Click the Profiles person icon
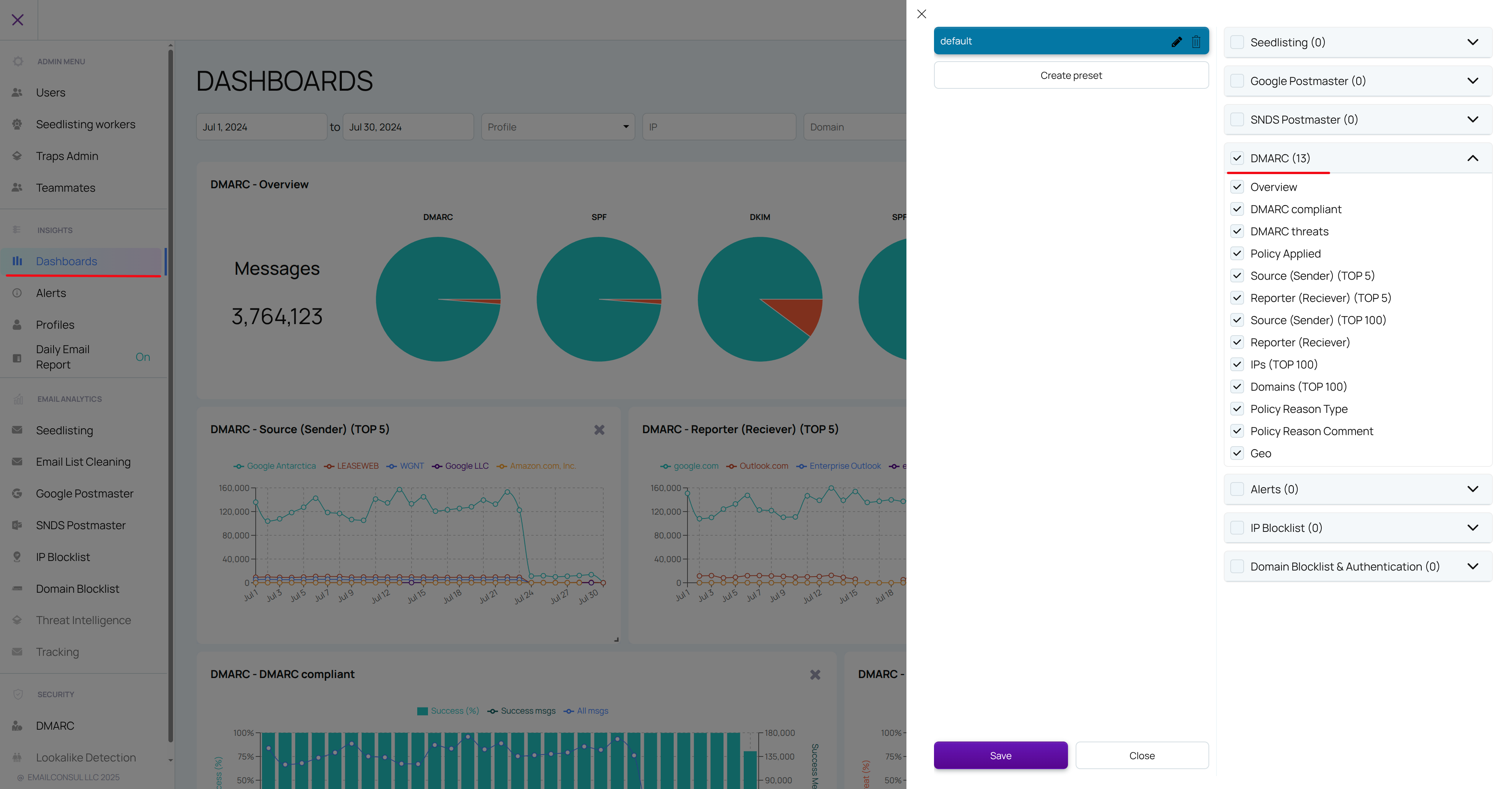1512x789 pixels. click(17, 324)
